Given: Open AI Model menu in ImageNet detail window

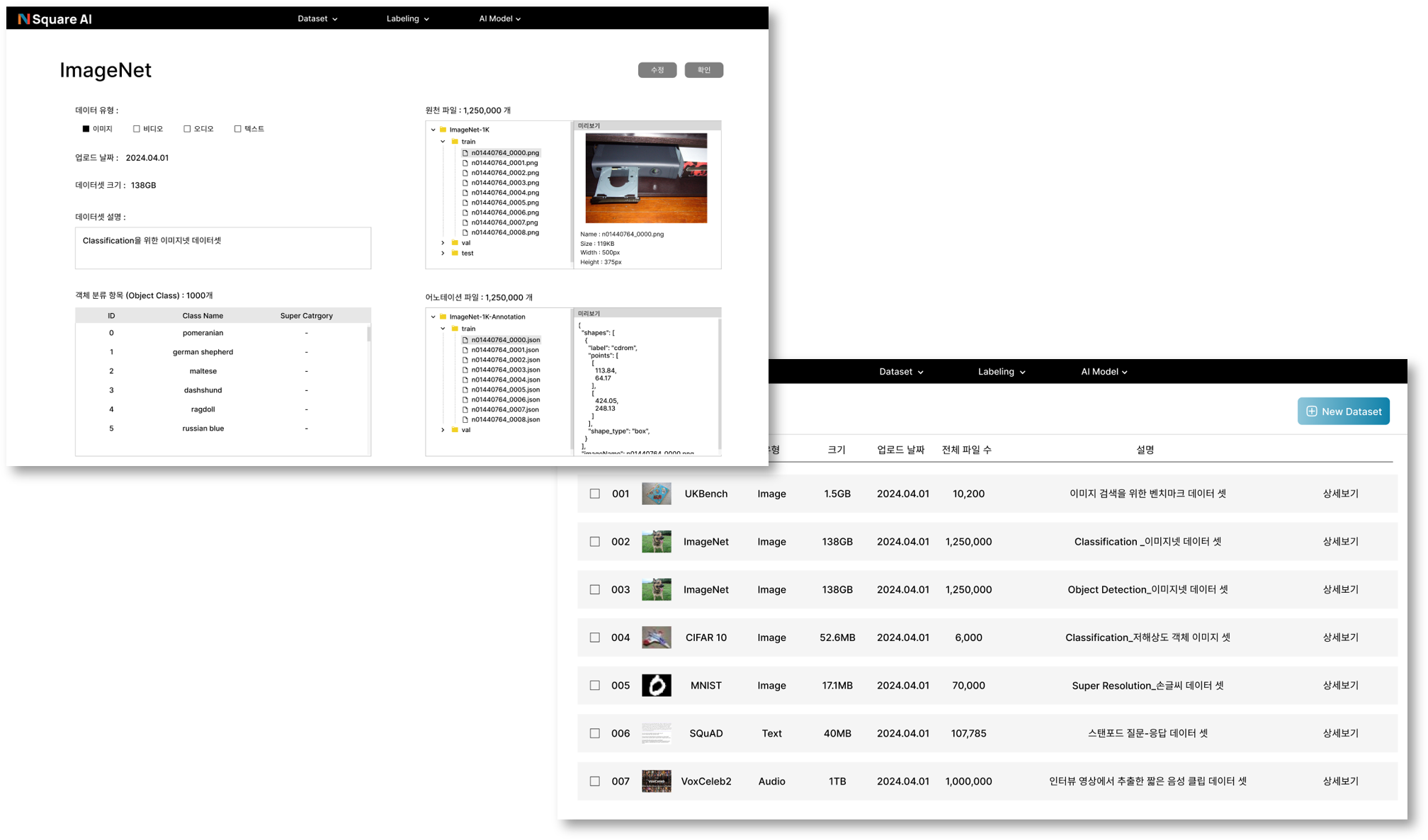Looking at the screenshot, I should point(500,19).
